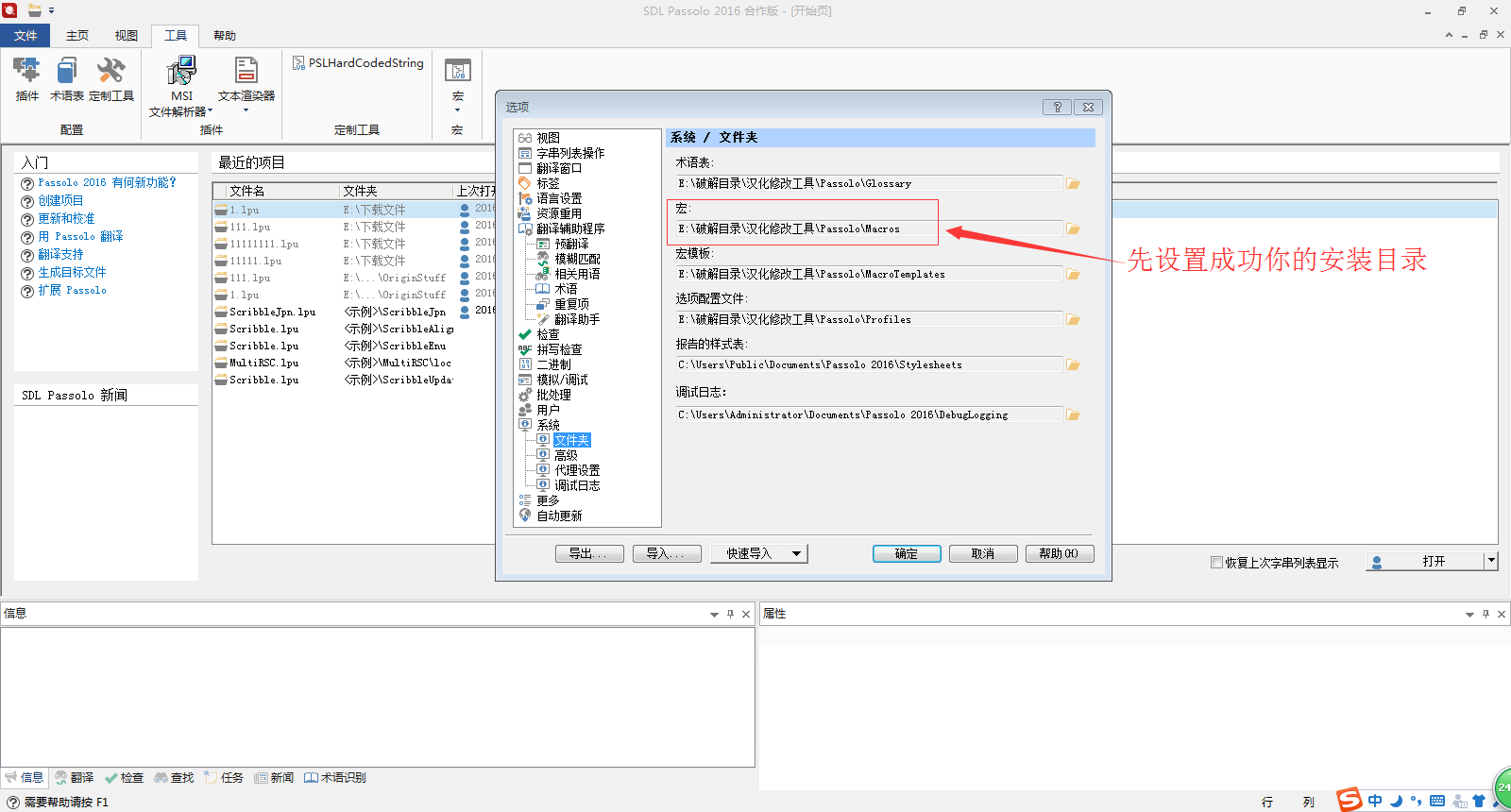
Task: Open the 快速导入 dropdown arrow
Action: tap(797, 554)
